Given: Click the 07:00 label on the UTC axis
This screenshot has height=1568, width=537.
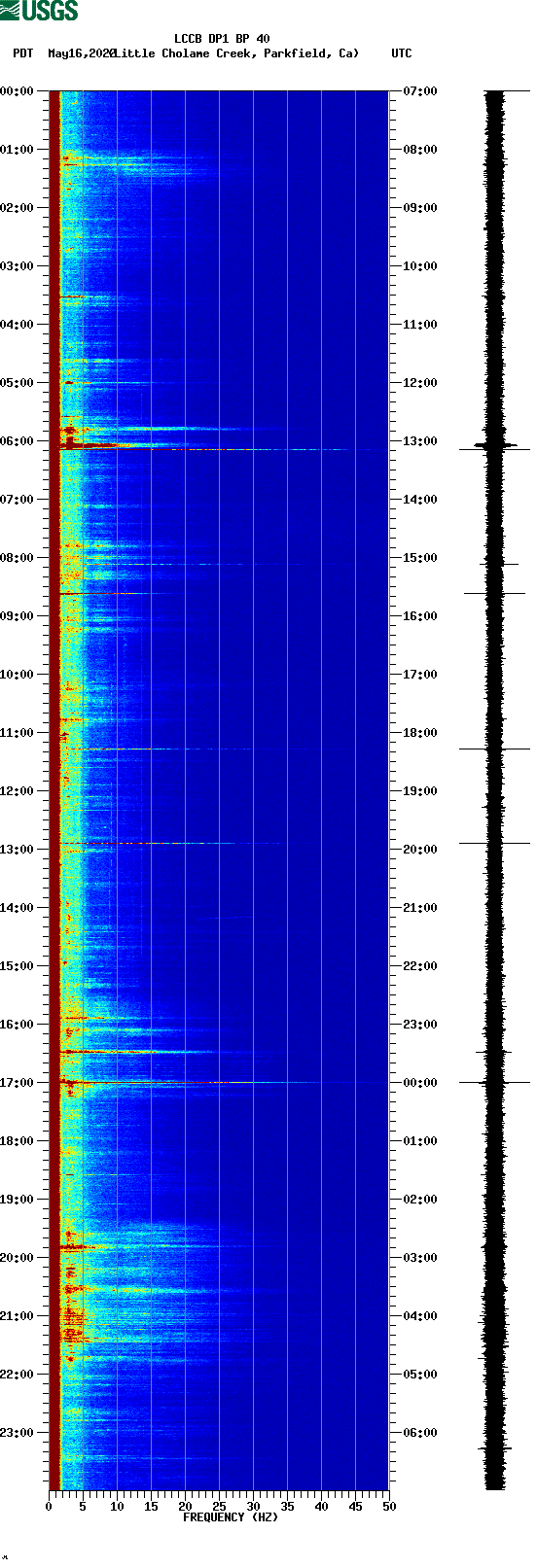Looking at the screenshot, I should pyautogui.click(x=420, y=91).
